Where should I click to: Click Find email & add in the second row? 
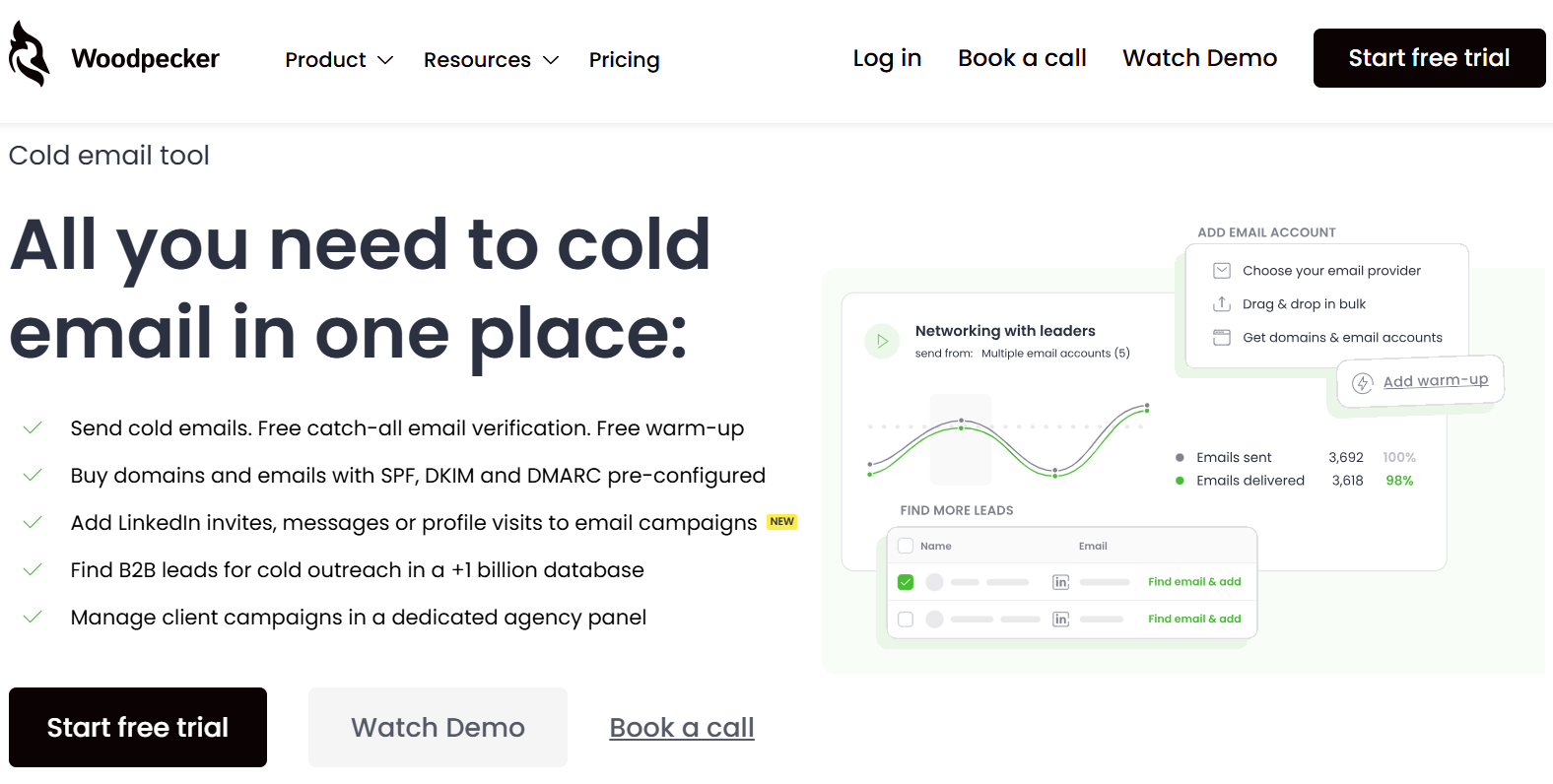(x=1194, y=620)
